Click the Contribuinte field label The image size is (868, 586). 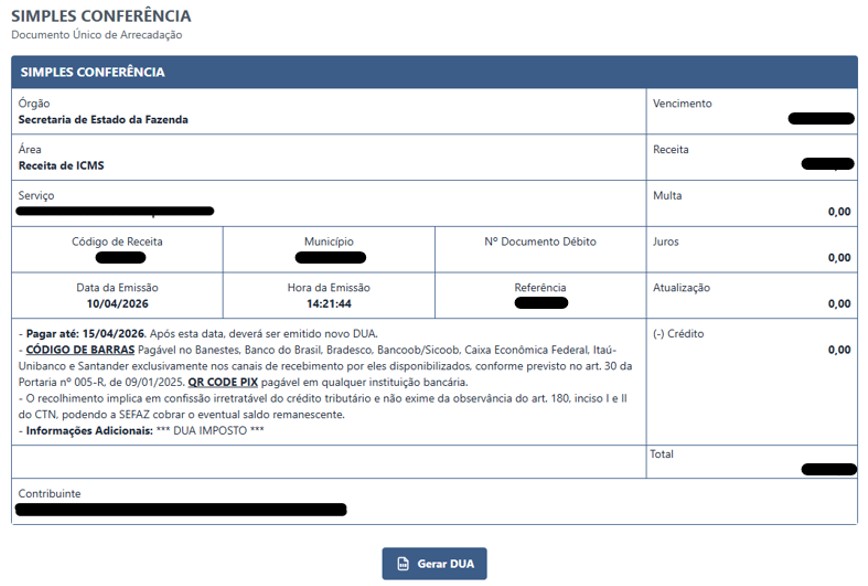(x=49, y=494)
